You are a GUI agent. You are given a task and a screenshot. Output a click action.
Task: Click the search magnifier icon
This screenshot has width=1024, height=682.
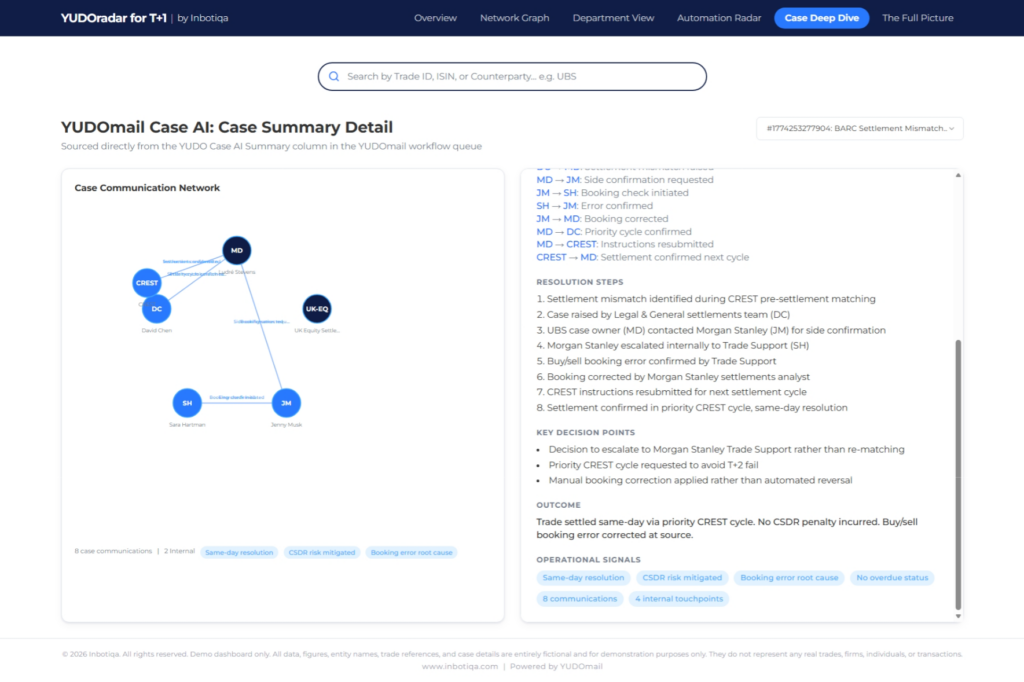[334, 77]
